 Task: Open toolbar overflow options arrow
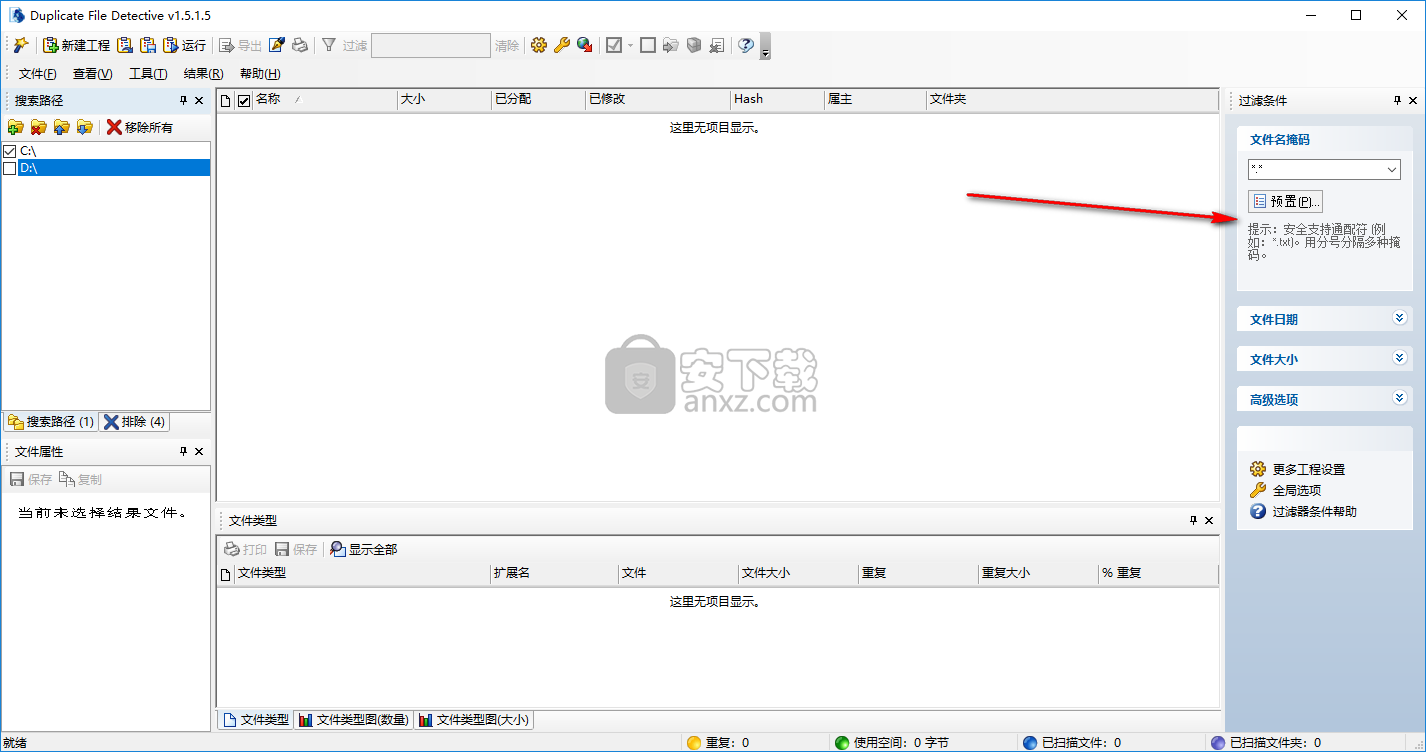tap(765, 46)
